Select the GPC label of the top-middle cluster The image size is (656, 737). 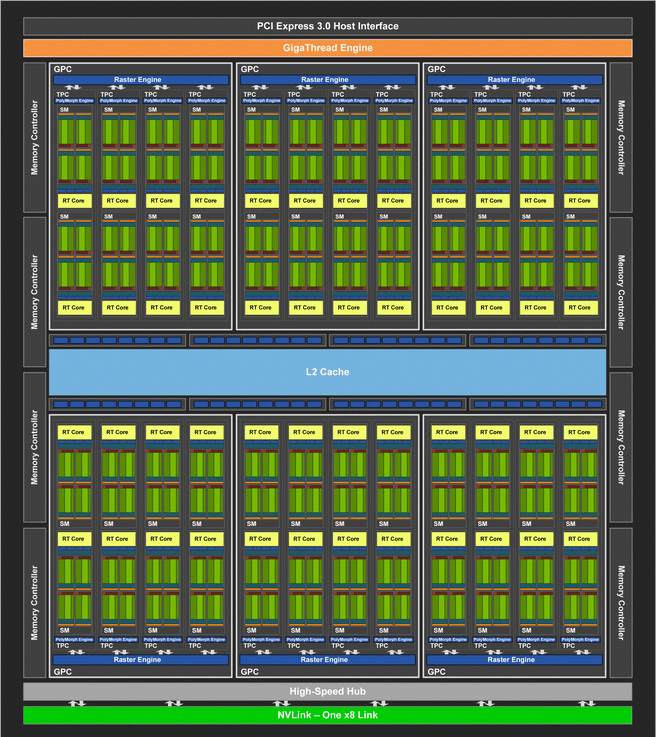(x=250, y=69)
